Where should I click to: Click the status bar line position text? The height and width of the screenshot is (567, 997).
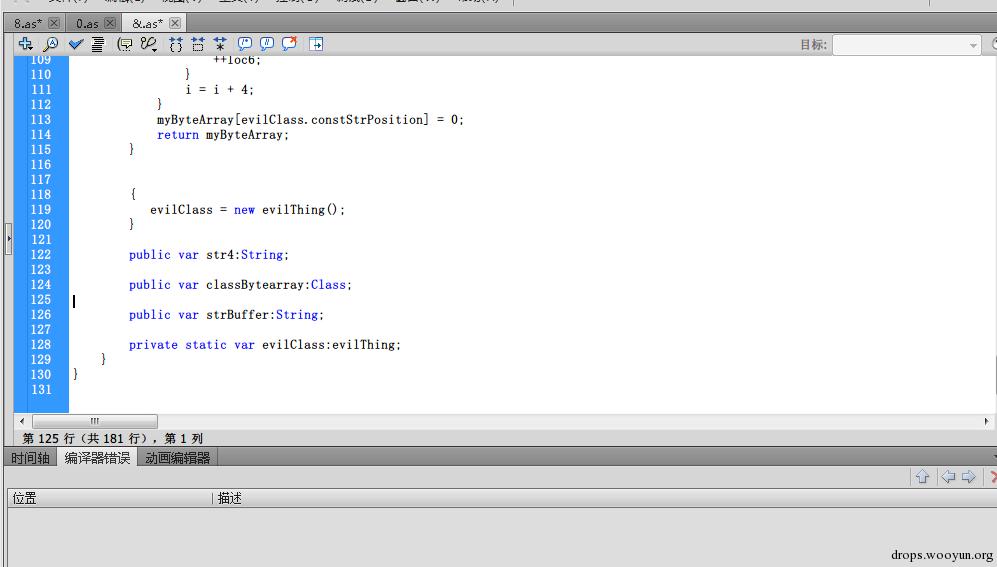[x=113, y=439]
